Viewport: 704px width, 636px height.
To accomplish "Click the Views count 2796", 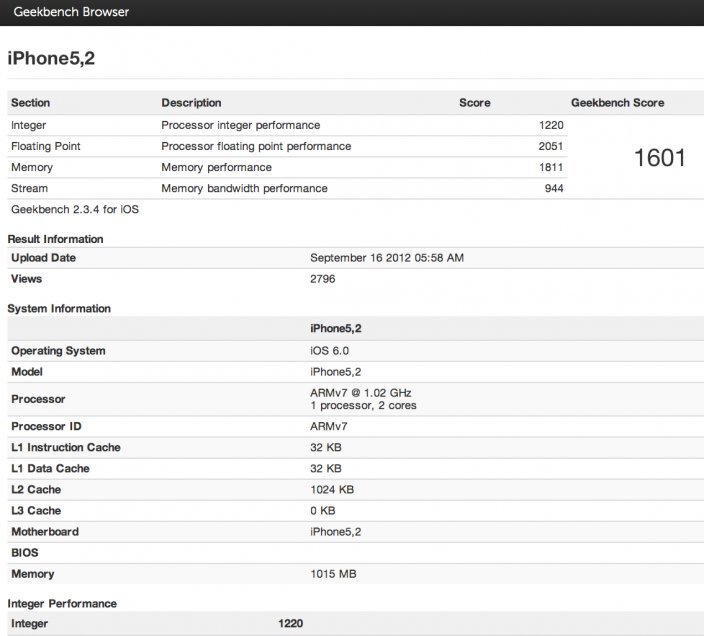I will (x=323, y=279).
